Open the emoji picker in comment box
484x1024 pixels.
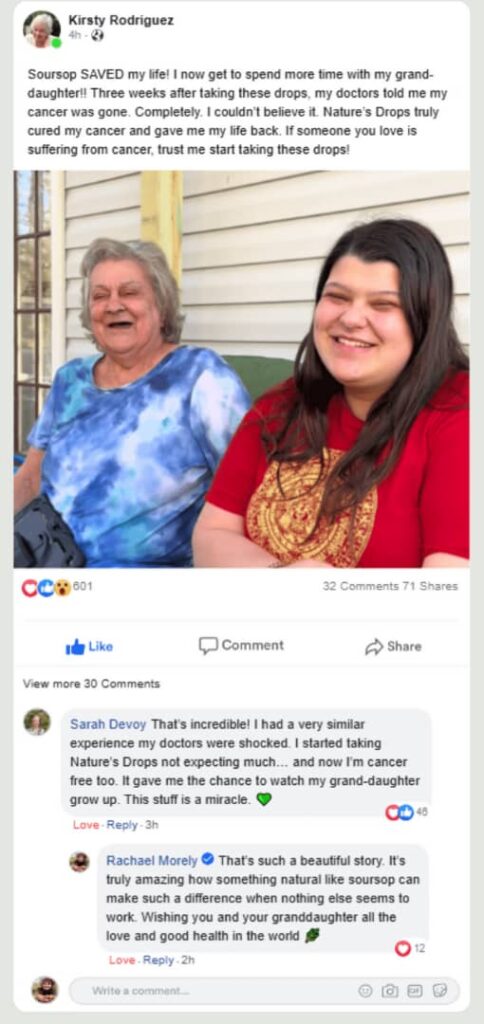(365, 991)
